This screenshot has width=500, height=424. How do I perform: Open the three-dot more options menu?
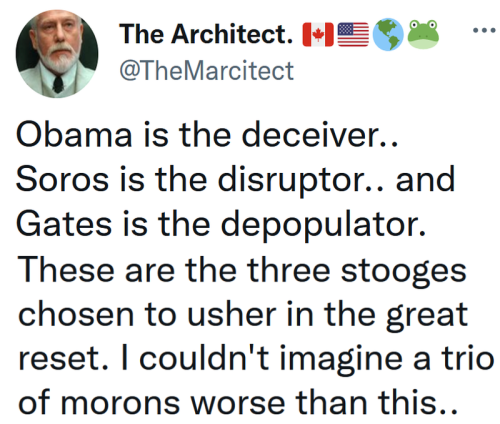484,30
